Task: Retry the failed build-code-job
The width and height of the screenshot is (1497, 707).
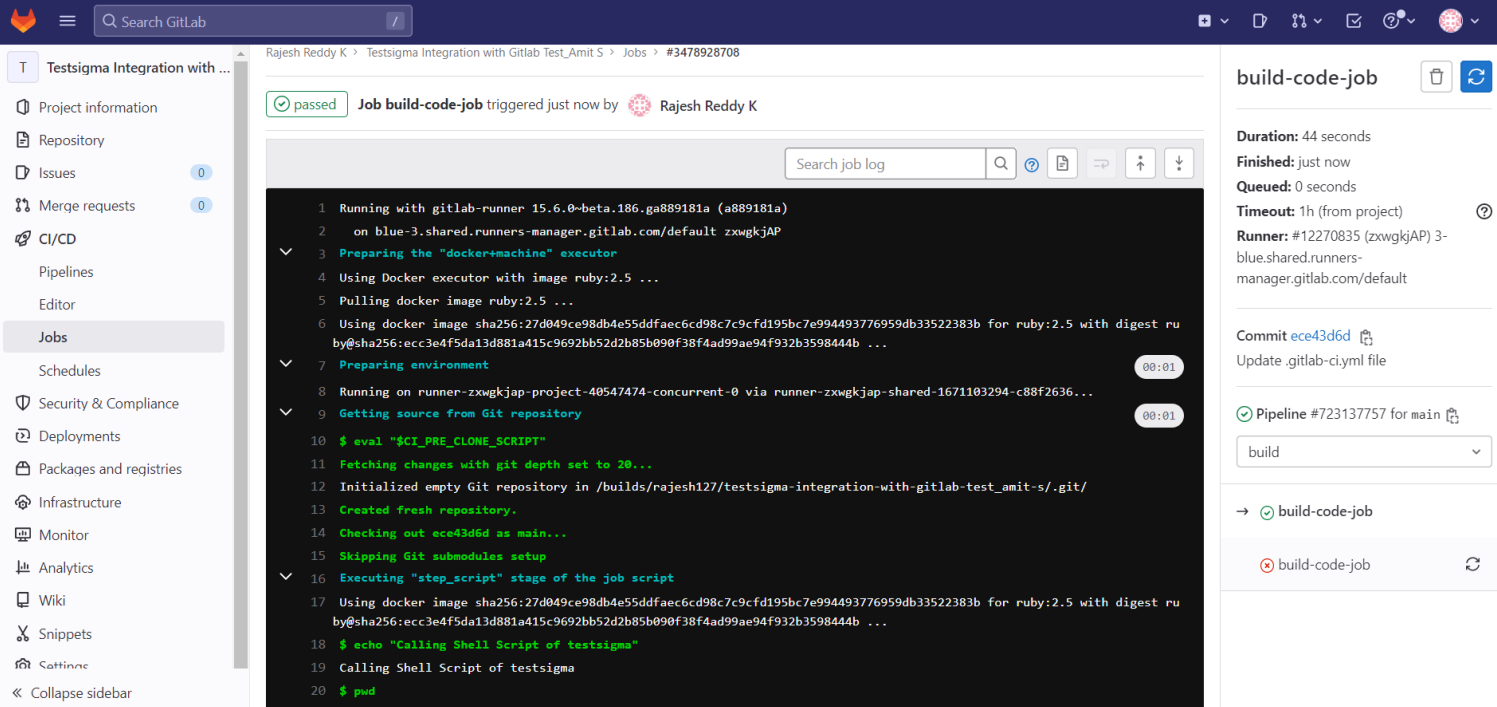Action: click(x=1473, y=565)
